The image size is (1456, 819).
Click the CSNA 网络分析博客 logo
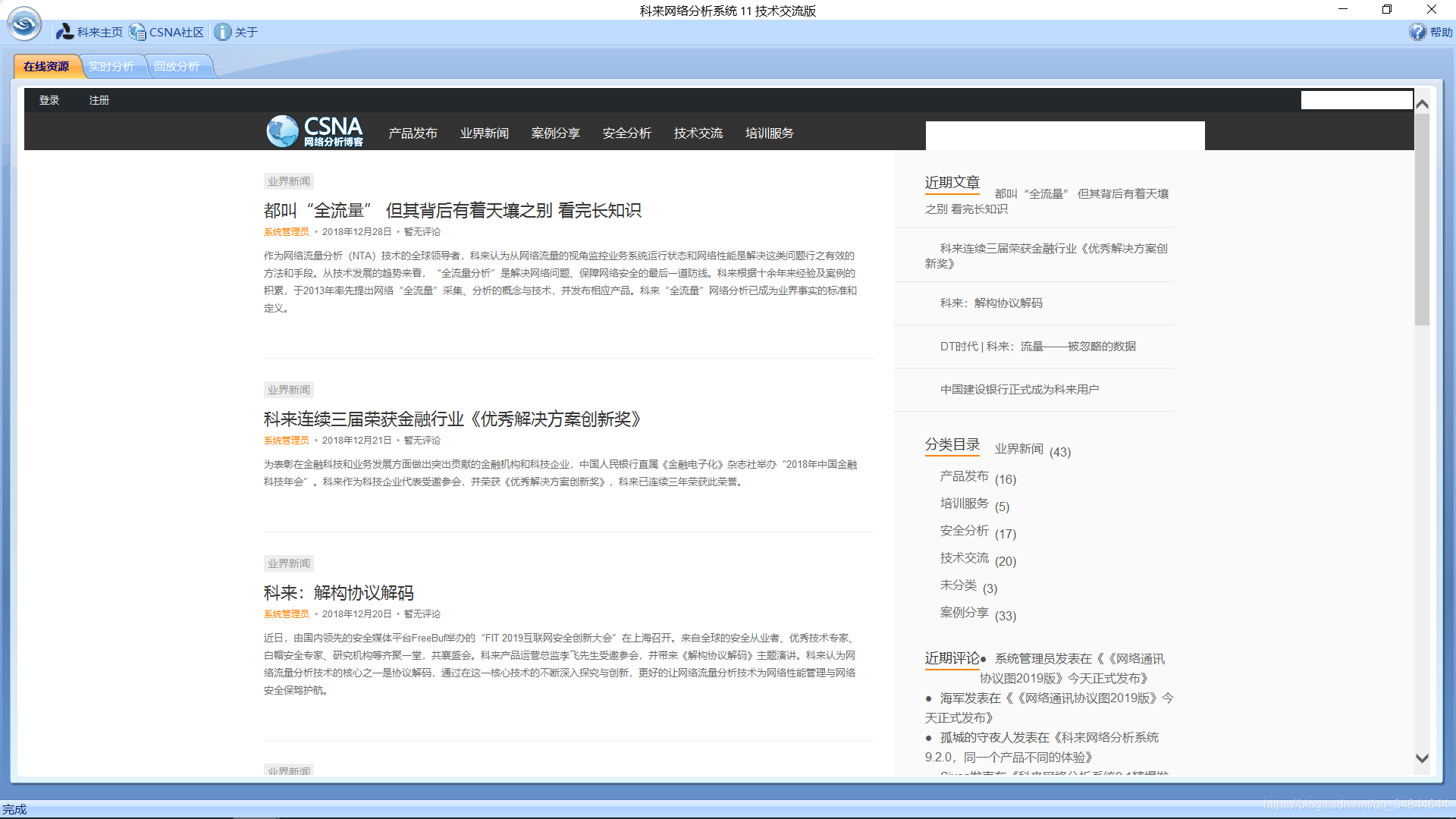(315, 131)
